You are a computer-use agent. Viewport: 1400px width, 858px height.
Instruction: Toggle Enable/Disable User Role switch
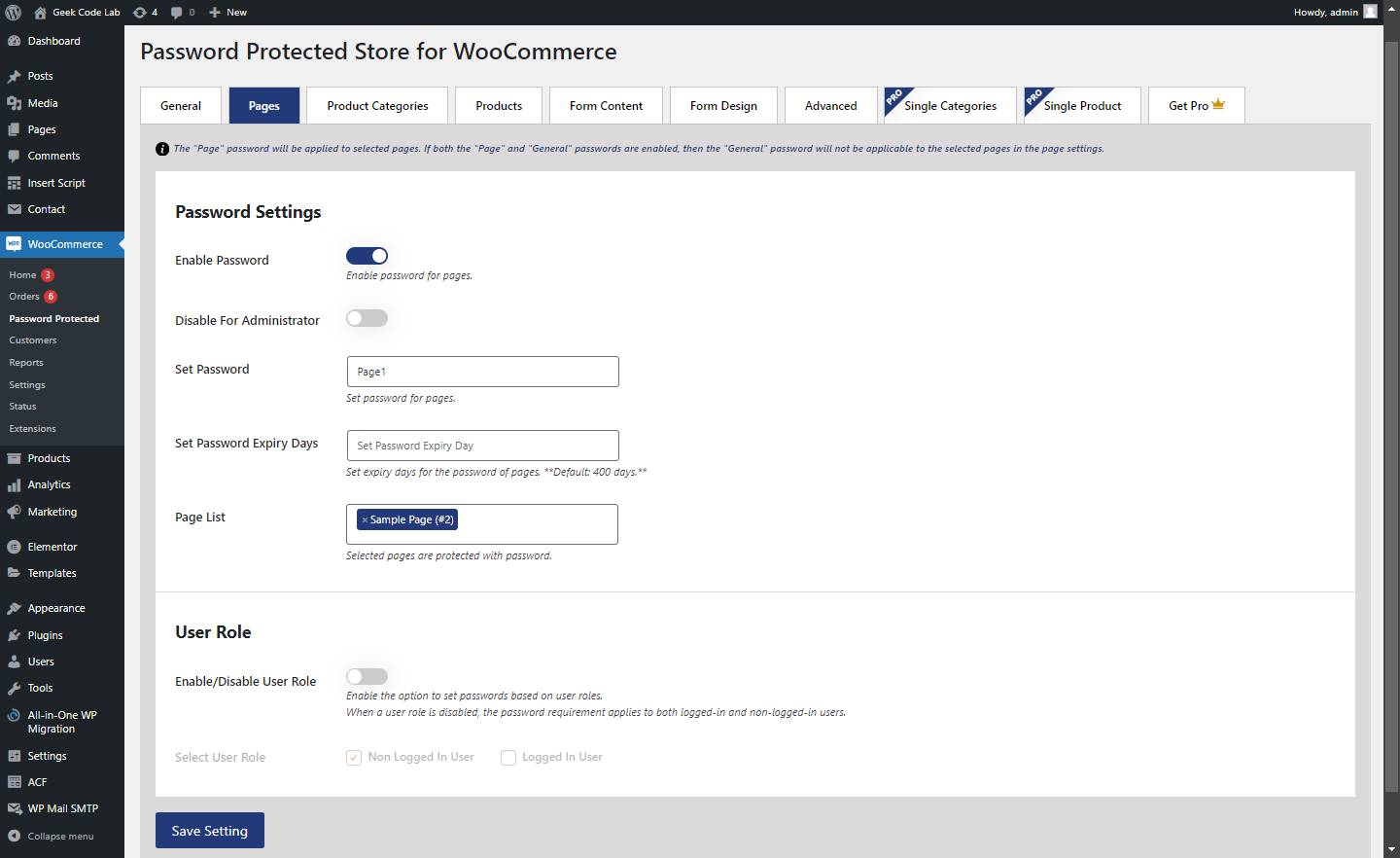coord(367,676)
